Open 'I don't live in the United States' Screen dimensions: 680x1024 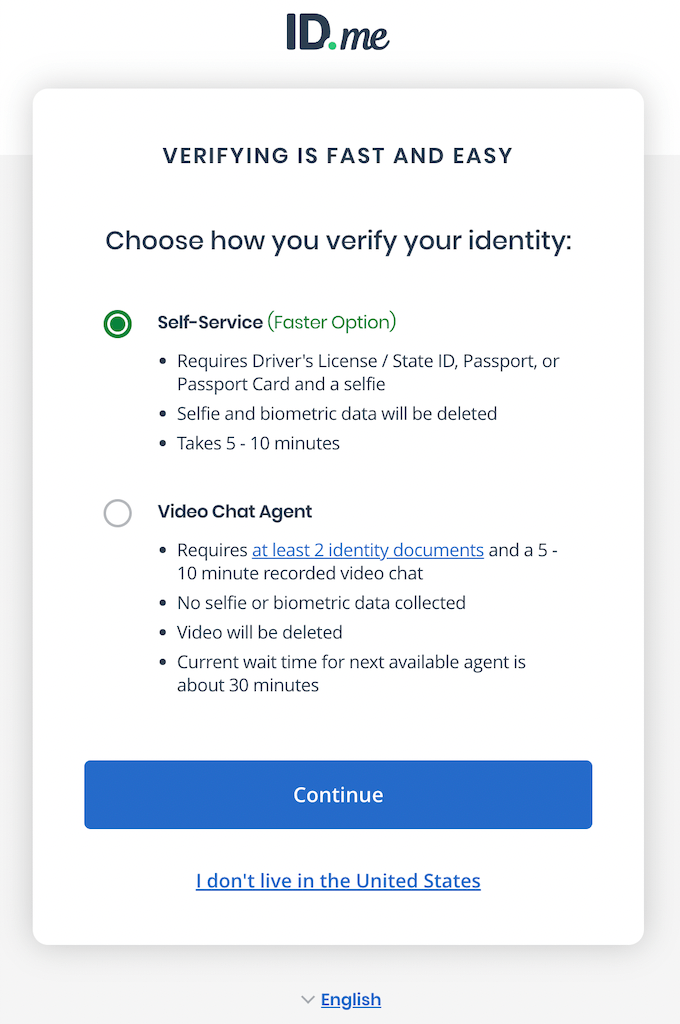[338, 881]
